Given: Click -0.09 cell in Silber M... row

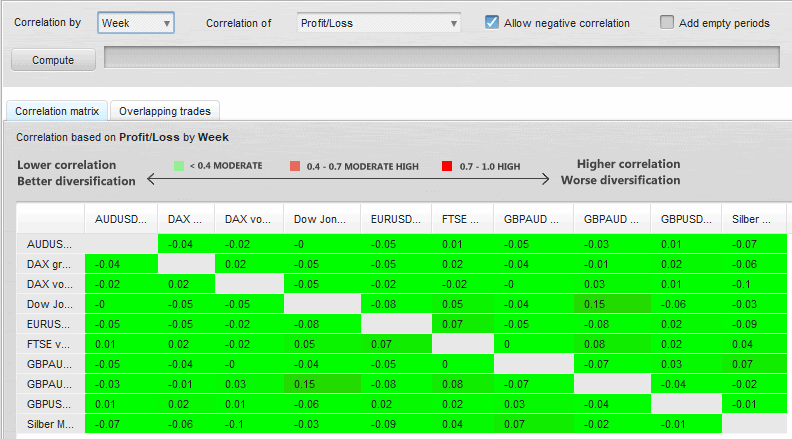Looking at the screenshot, I should coord(397,424).
